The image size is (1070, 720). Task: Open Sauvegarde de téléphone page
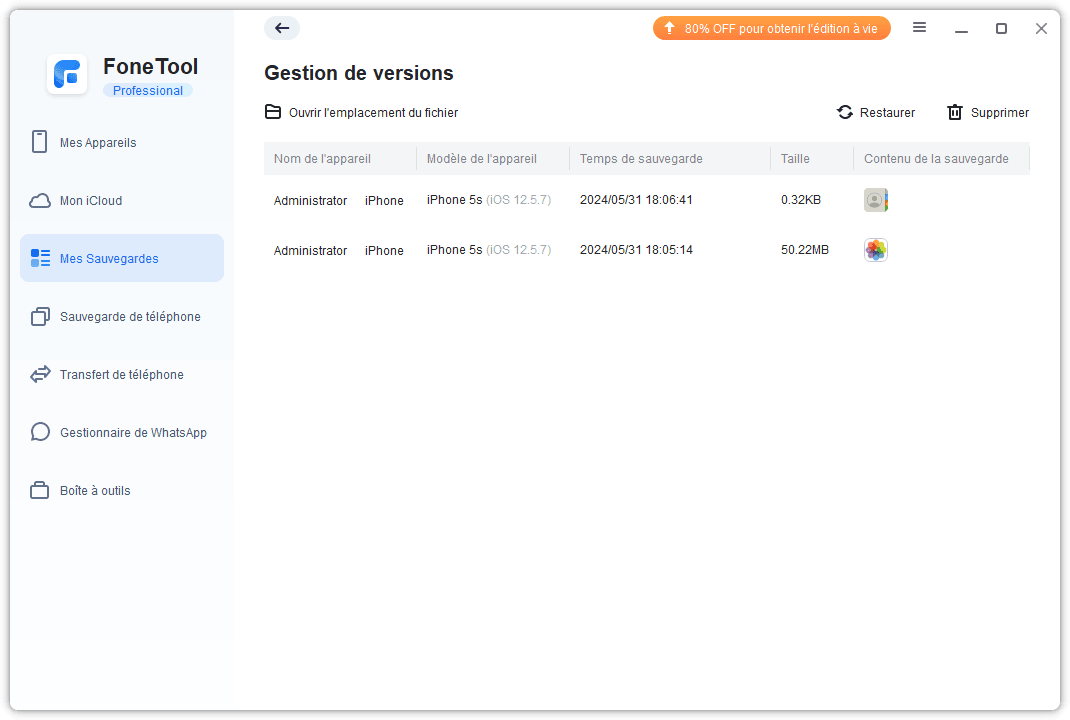tap(130, 317)
